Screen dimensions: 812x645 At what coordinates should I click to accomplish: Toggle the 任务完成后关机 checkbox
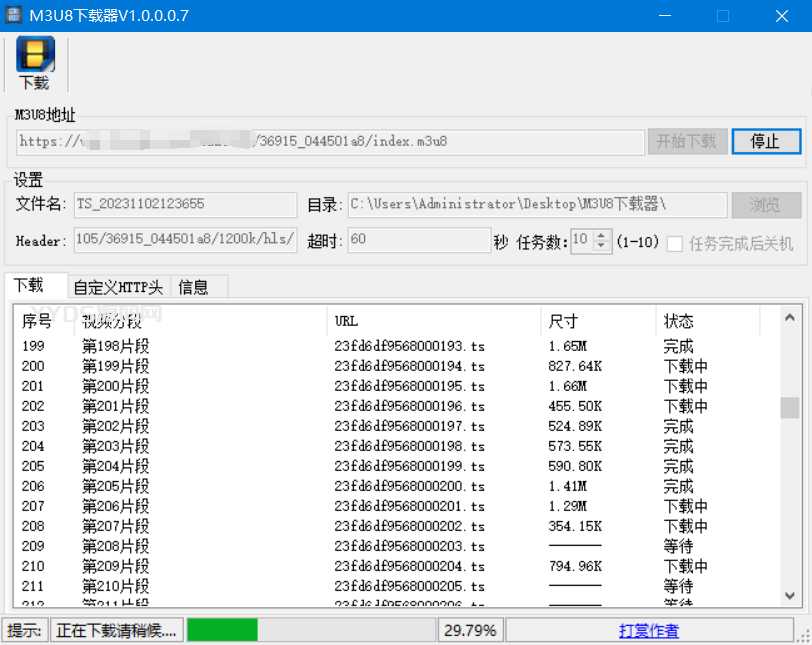pyautogui.click(x=675, y=243)
